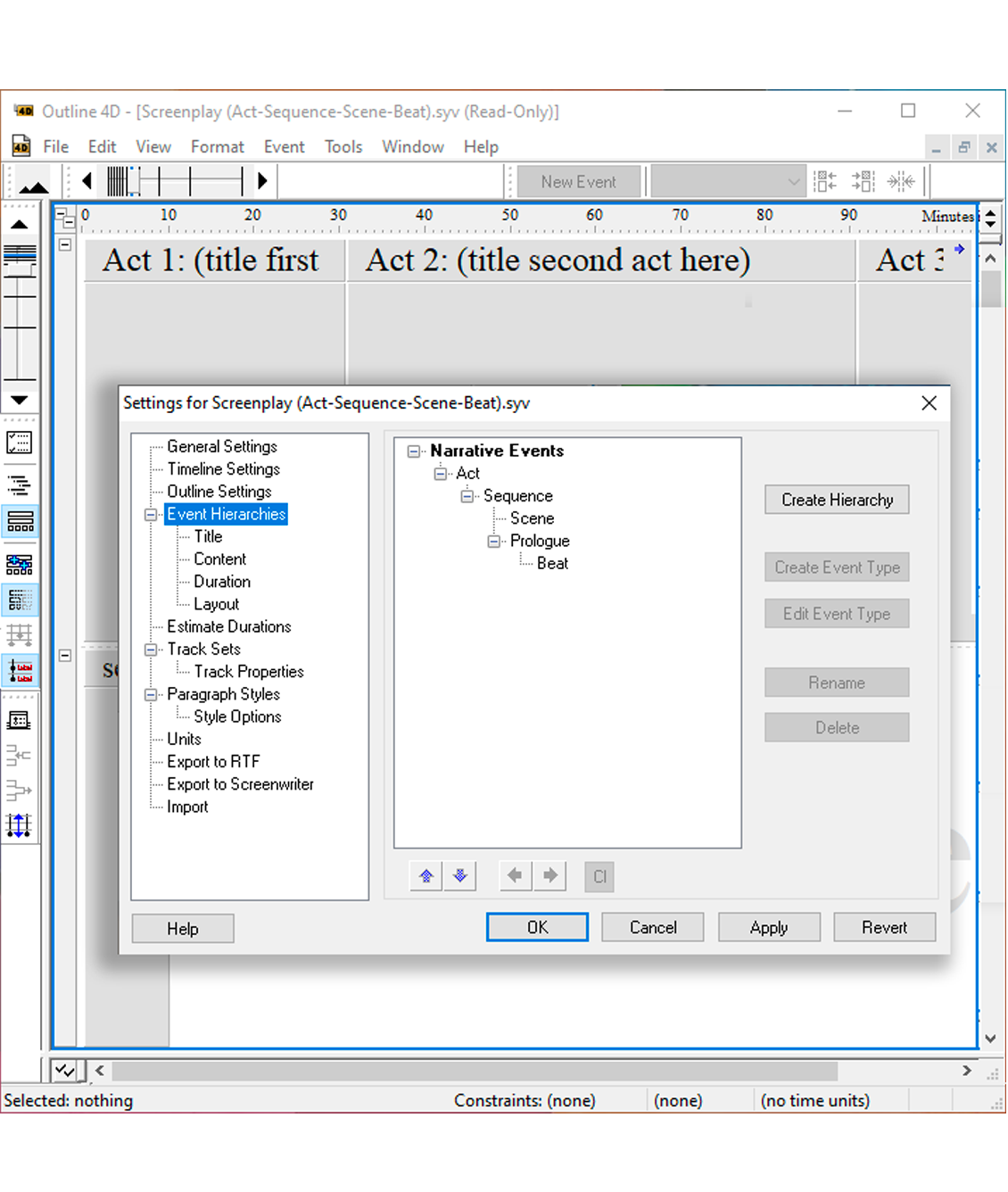Click the left toolbar checklist view icon
The image size is (1008, 1192).
pyautogui.click(x=20, y=443)
